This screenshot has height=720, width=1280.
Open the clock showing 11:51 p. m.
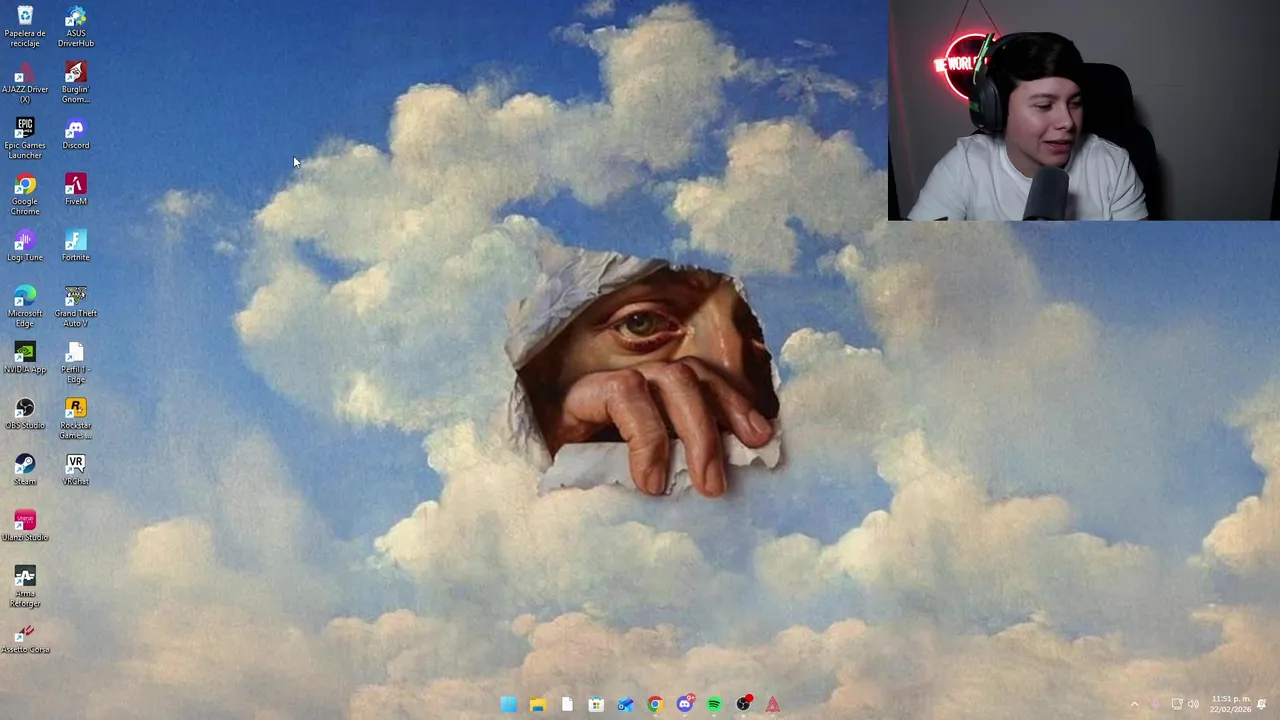pos(1230,705)
